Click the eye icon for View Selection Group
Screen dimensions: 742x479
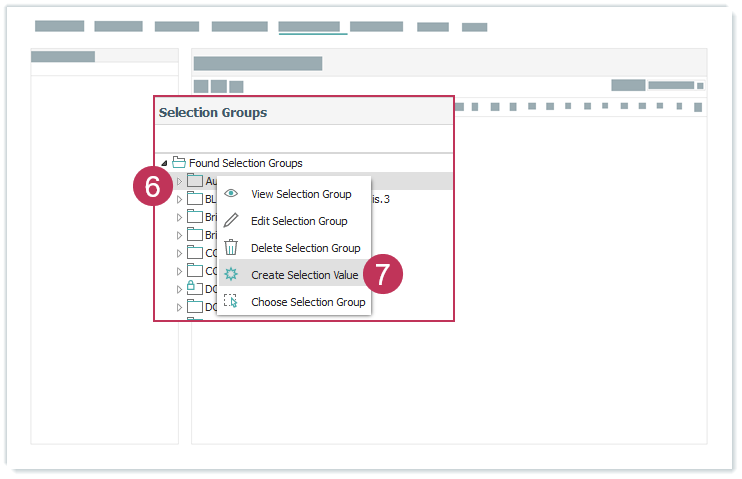click(231, 194)
